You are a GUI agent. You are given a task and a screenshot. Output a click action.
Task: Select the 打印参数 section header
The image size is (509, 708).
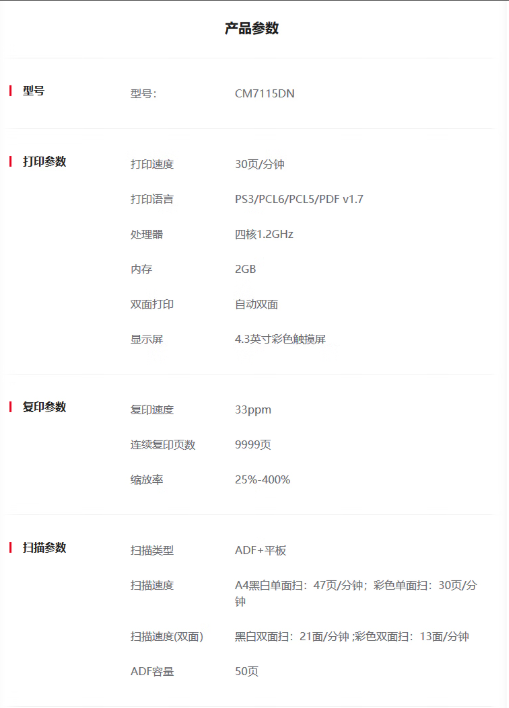coord(45,162)
